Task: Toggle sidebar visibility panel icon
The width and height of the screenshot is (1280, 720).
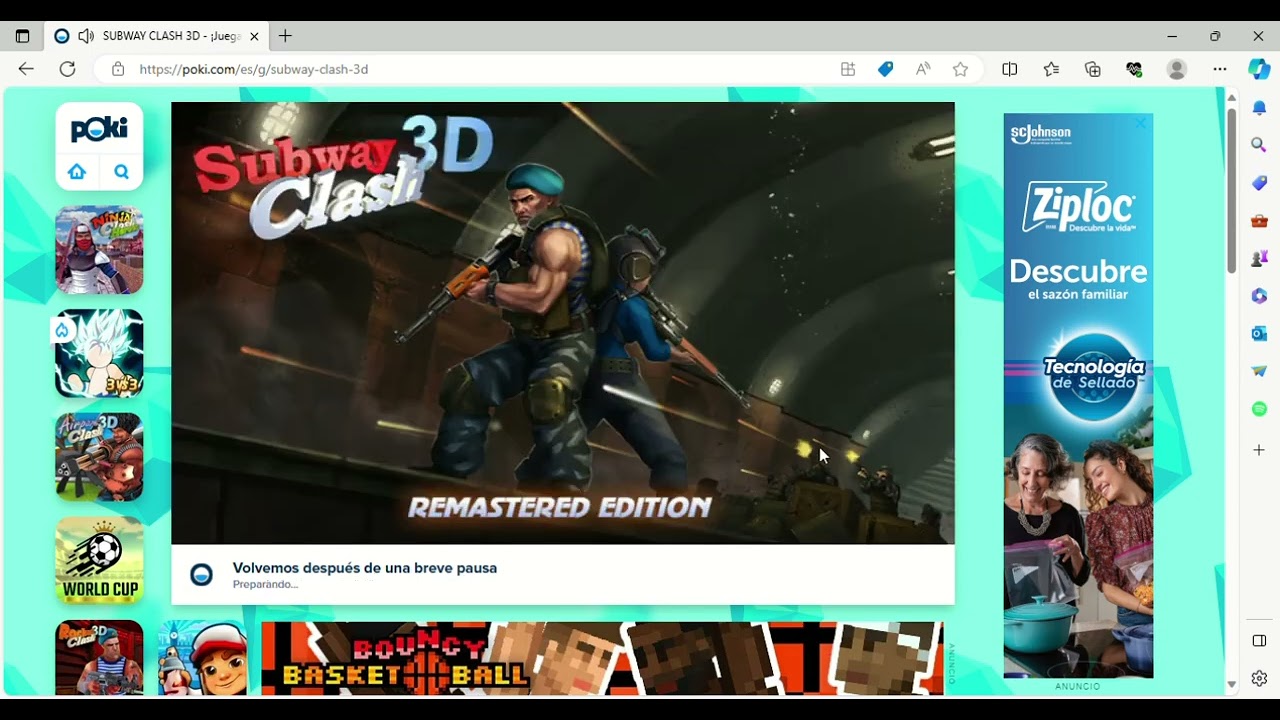Action: (1259, 640)
